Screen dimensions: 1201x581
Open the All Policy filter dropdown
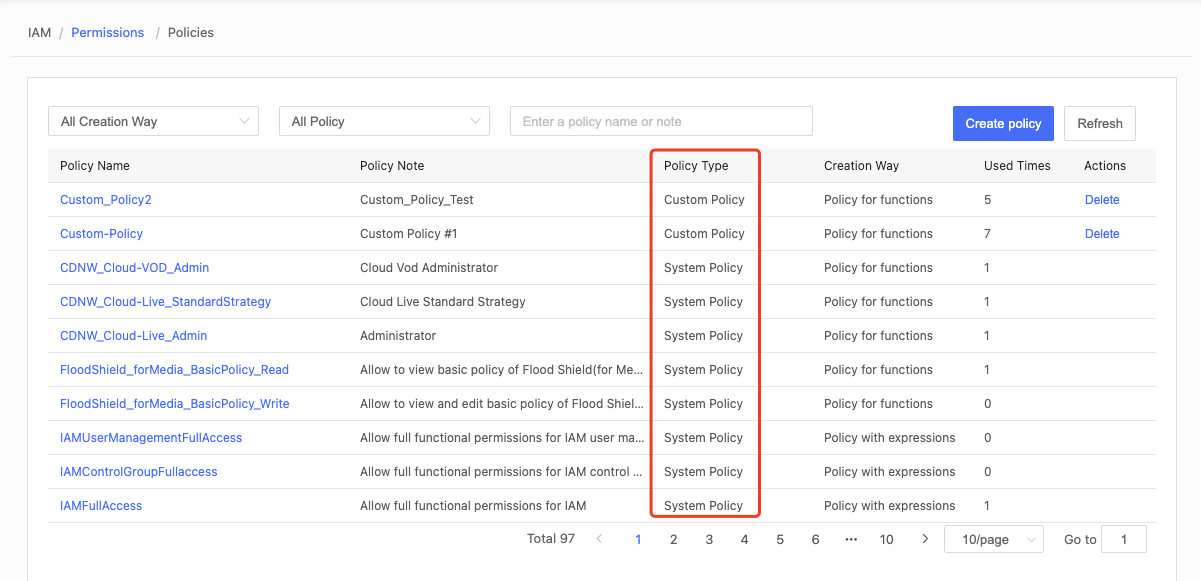coord(384,120)
